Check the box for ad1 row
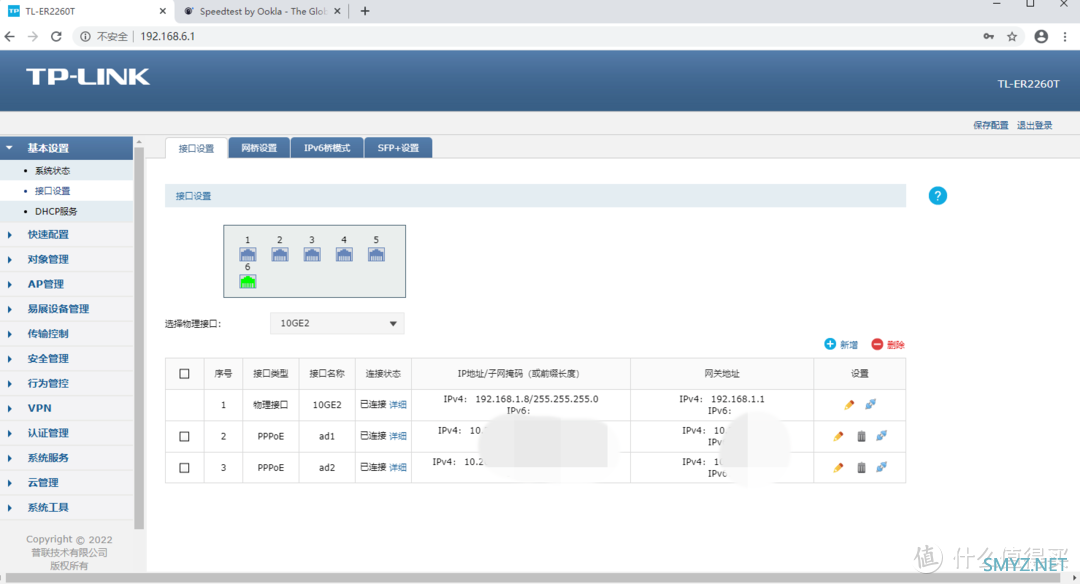 pyautogui.click(x=184, y=437)
